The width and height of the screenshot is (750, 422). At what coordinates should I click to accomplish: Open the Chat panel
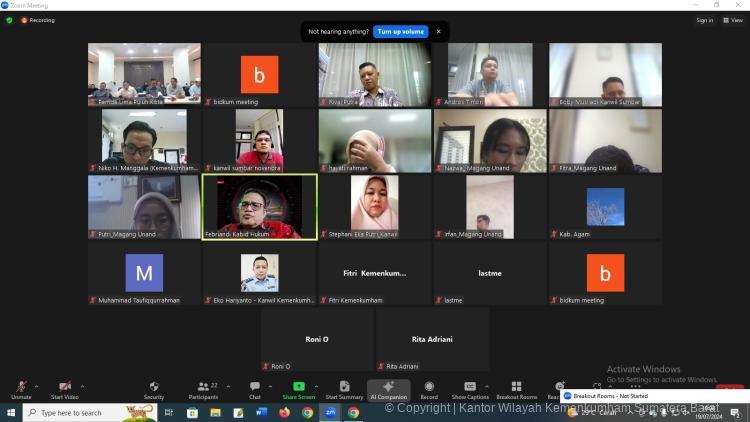click(x=254, y=390)
